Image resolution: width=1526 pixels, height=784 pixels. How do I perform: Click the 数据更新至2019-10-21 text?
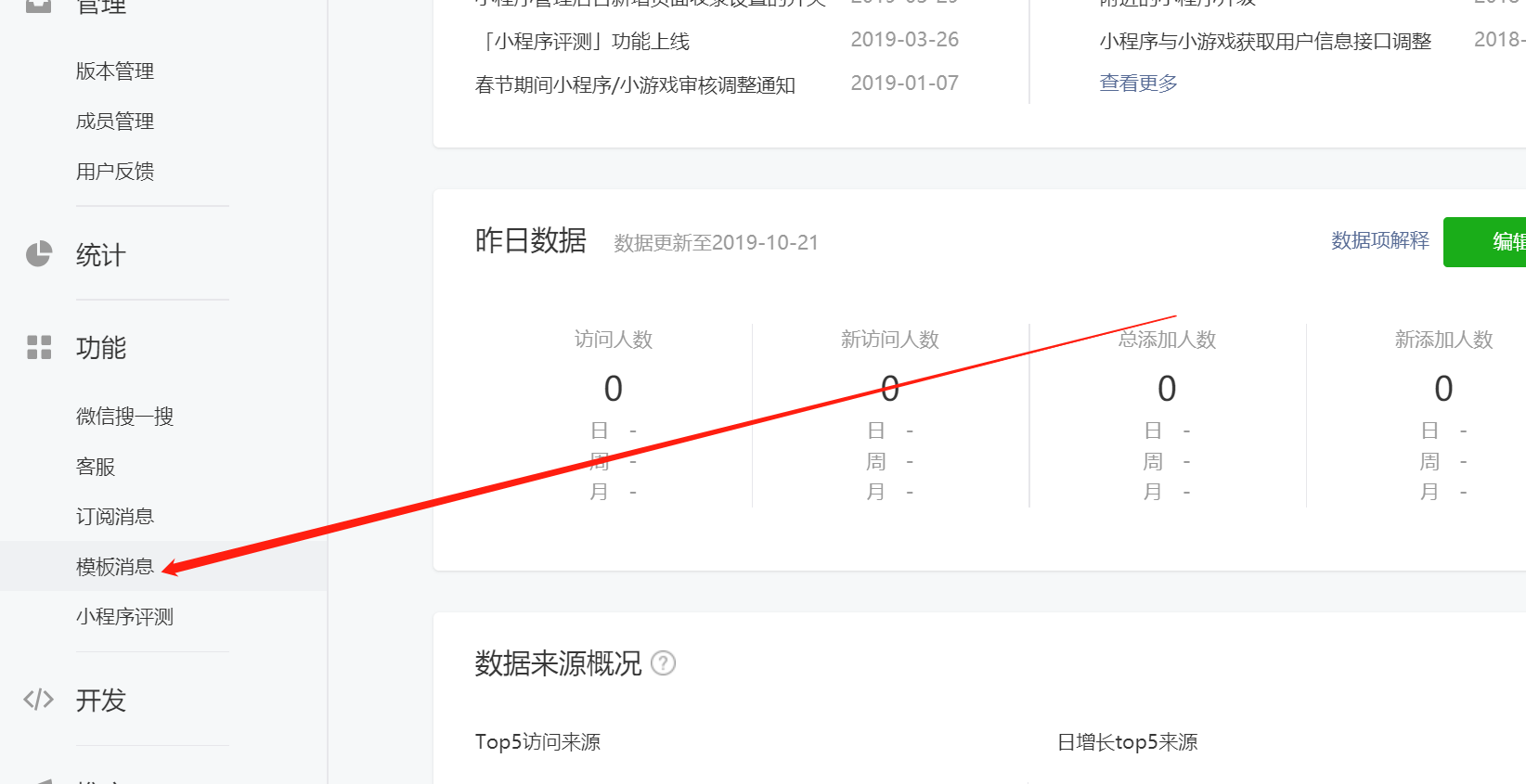tap(716, 243)
